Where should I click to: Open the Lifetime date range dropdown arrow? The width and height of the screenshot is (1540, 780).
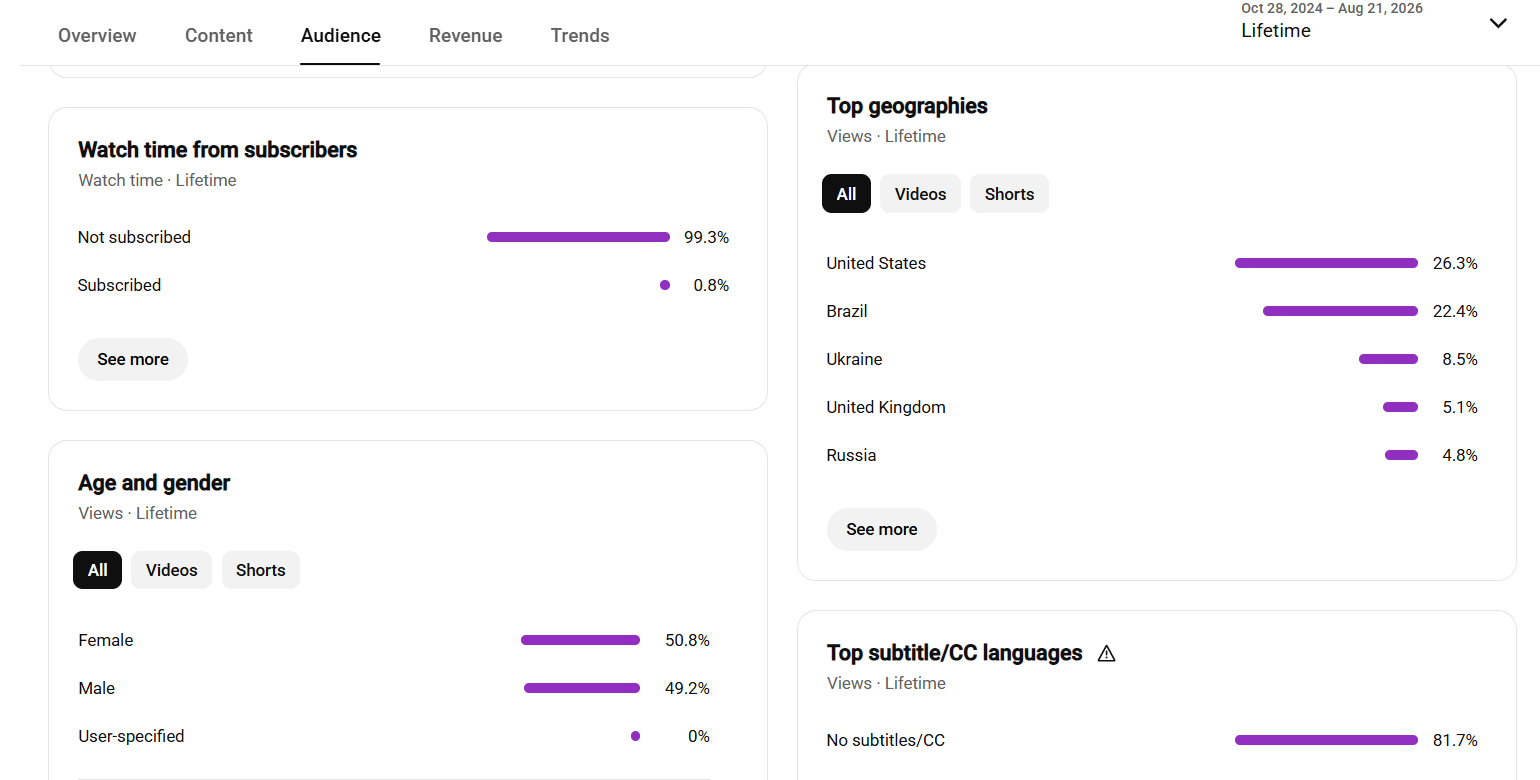1497,23
